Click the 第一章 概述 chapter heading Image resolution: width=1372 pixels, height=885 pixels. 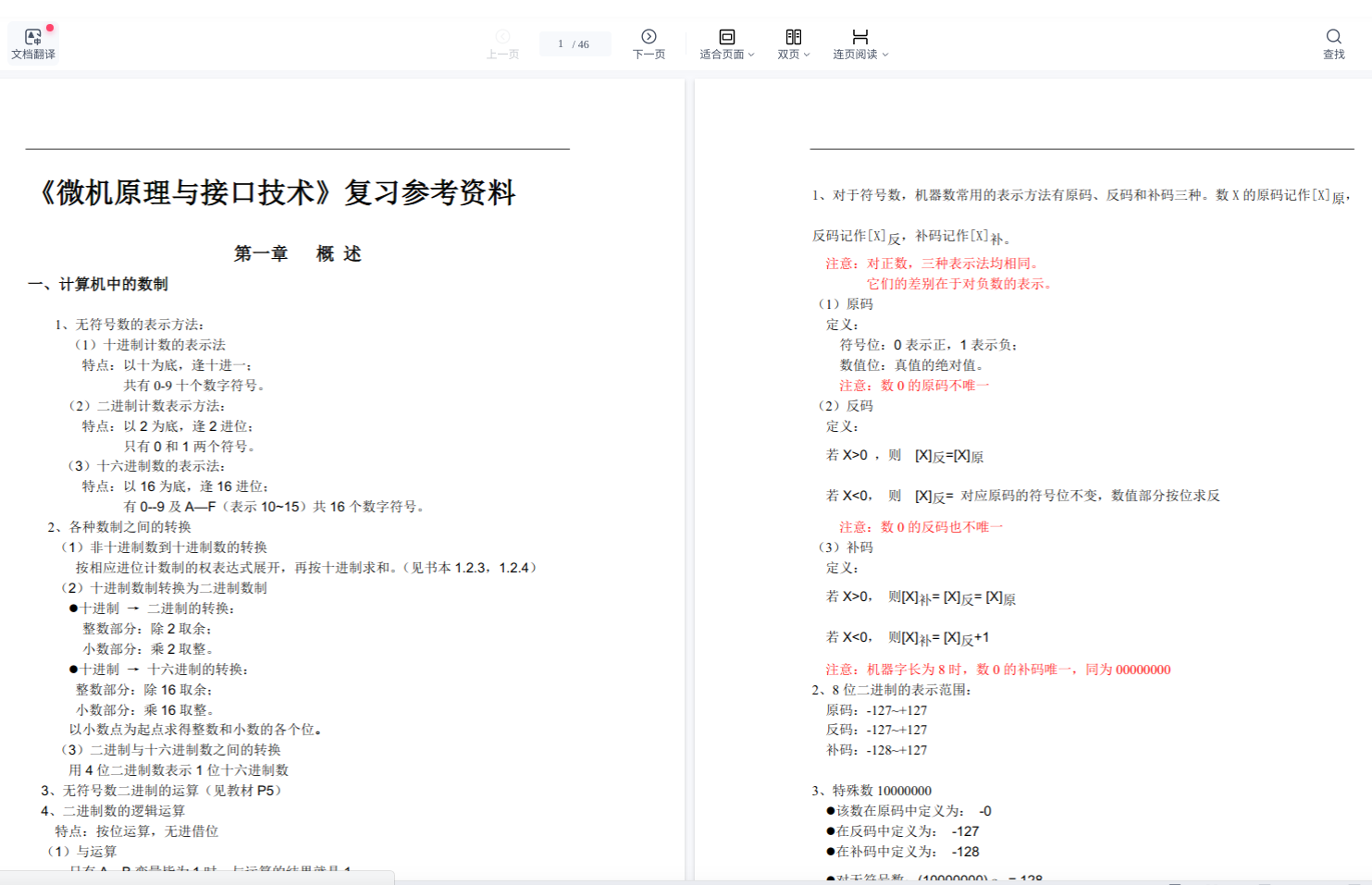pos(297,253)
